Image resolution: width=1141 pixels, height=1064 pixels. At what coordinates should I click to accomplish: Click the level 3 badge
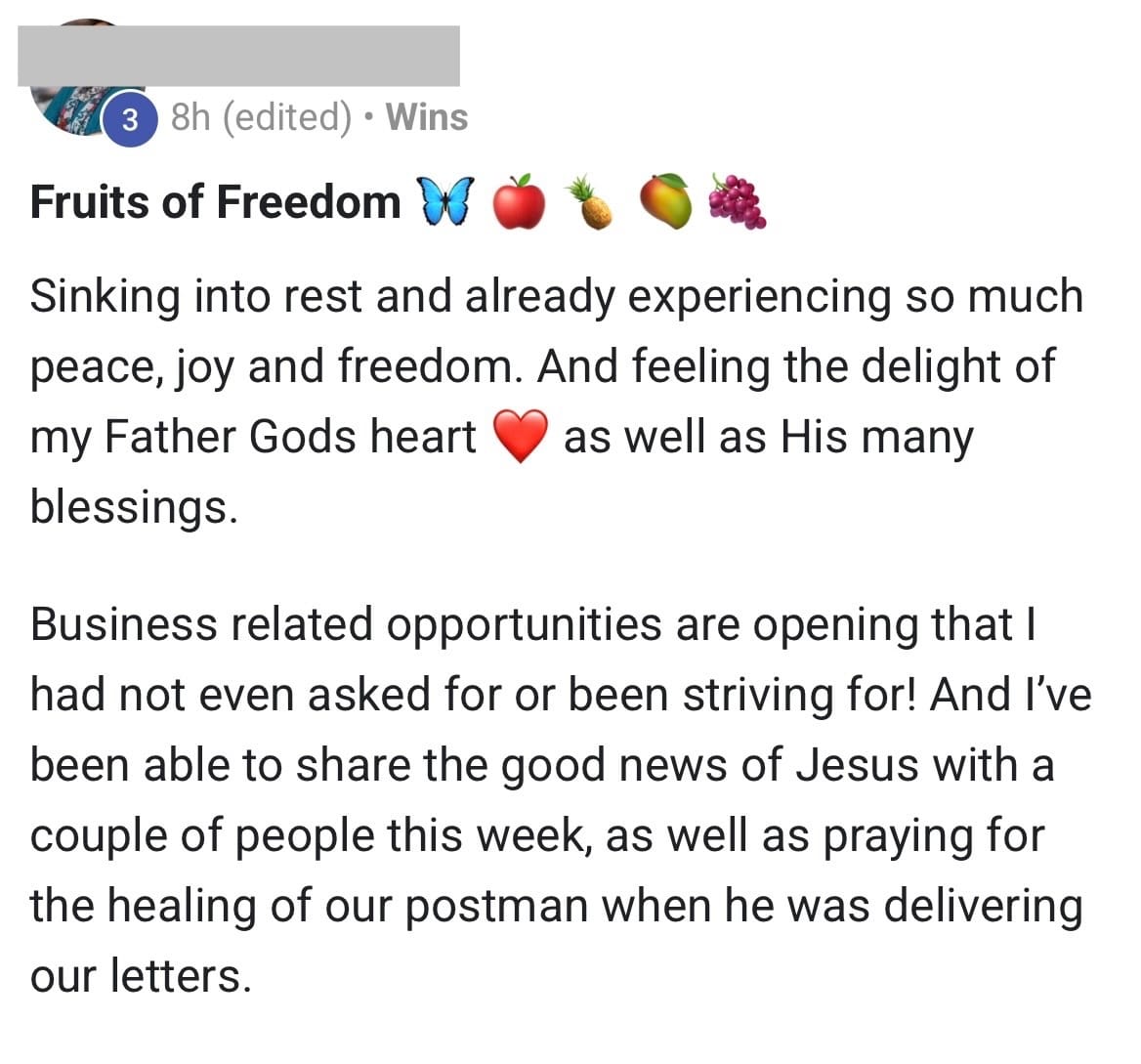[130, 120]
